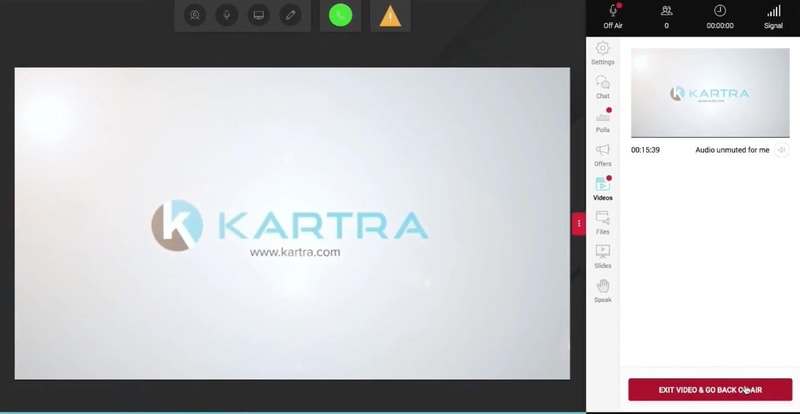Click Exit Video & Go Back On Air
This screenshot has width=800, height=414.
pos(710,389)
